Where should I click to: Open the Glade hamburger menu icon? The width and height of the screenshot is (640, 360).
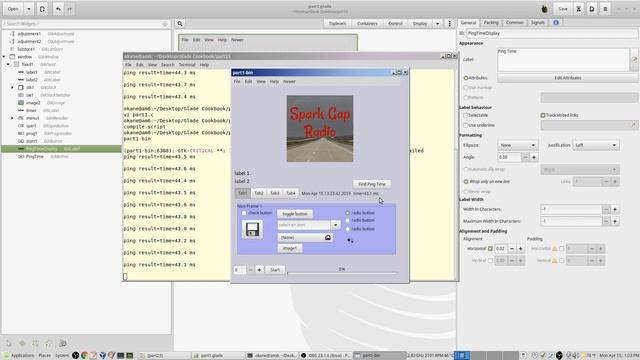(605, 9)
